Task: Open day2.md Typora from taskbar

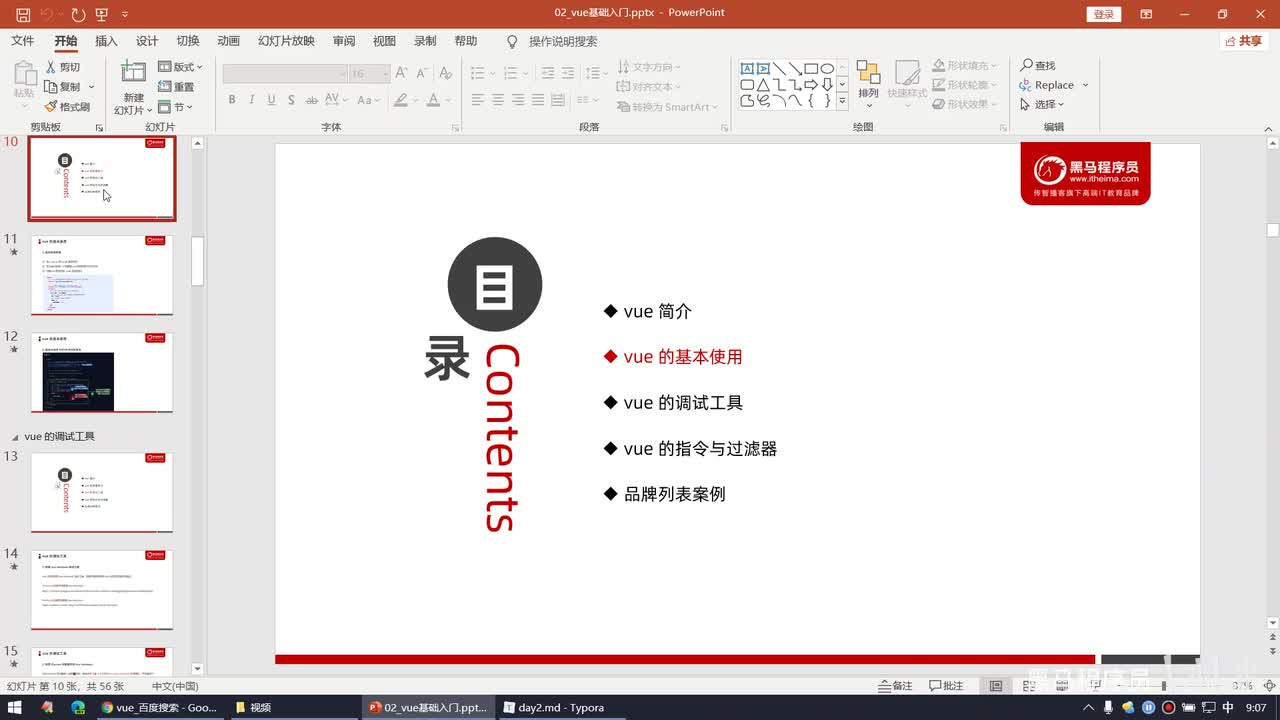Action: [x=552, y=707]
